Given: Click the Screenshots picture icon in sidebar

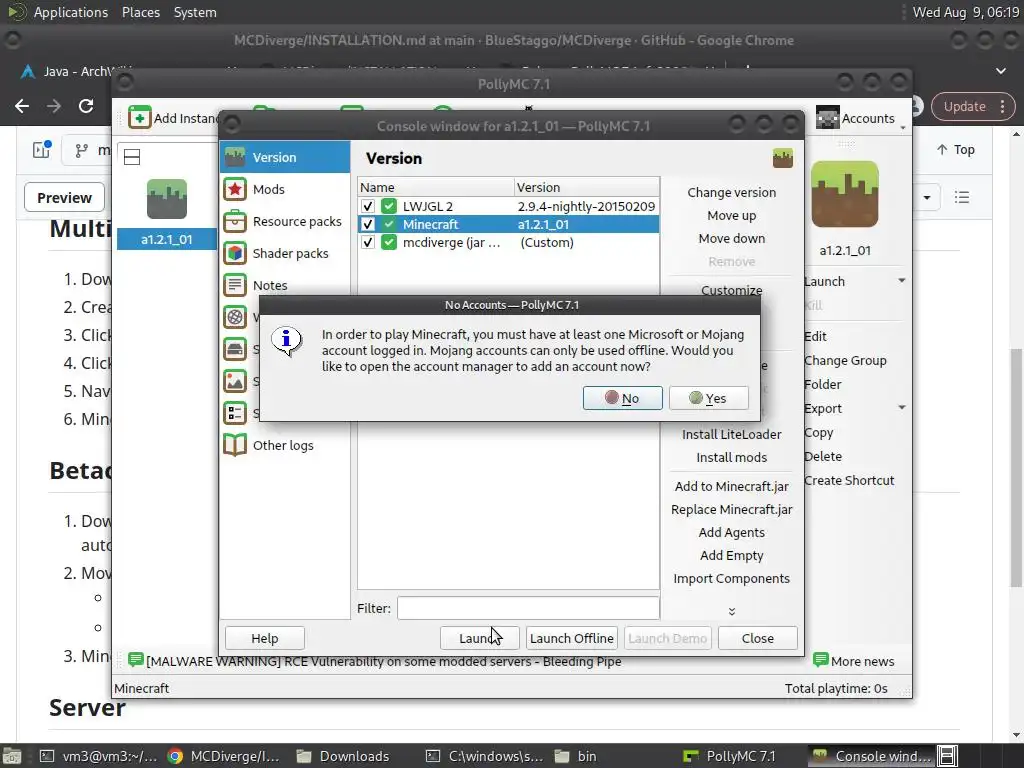Looking at the screenshot, I should pyautogui.click(x=234, y=381).
